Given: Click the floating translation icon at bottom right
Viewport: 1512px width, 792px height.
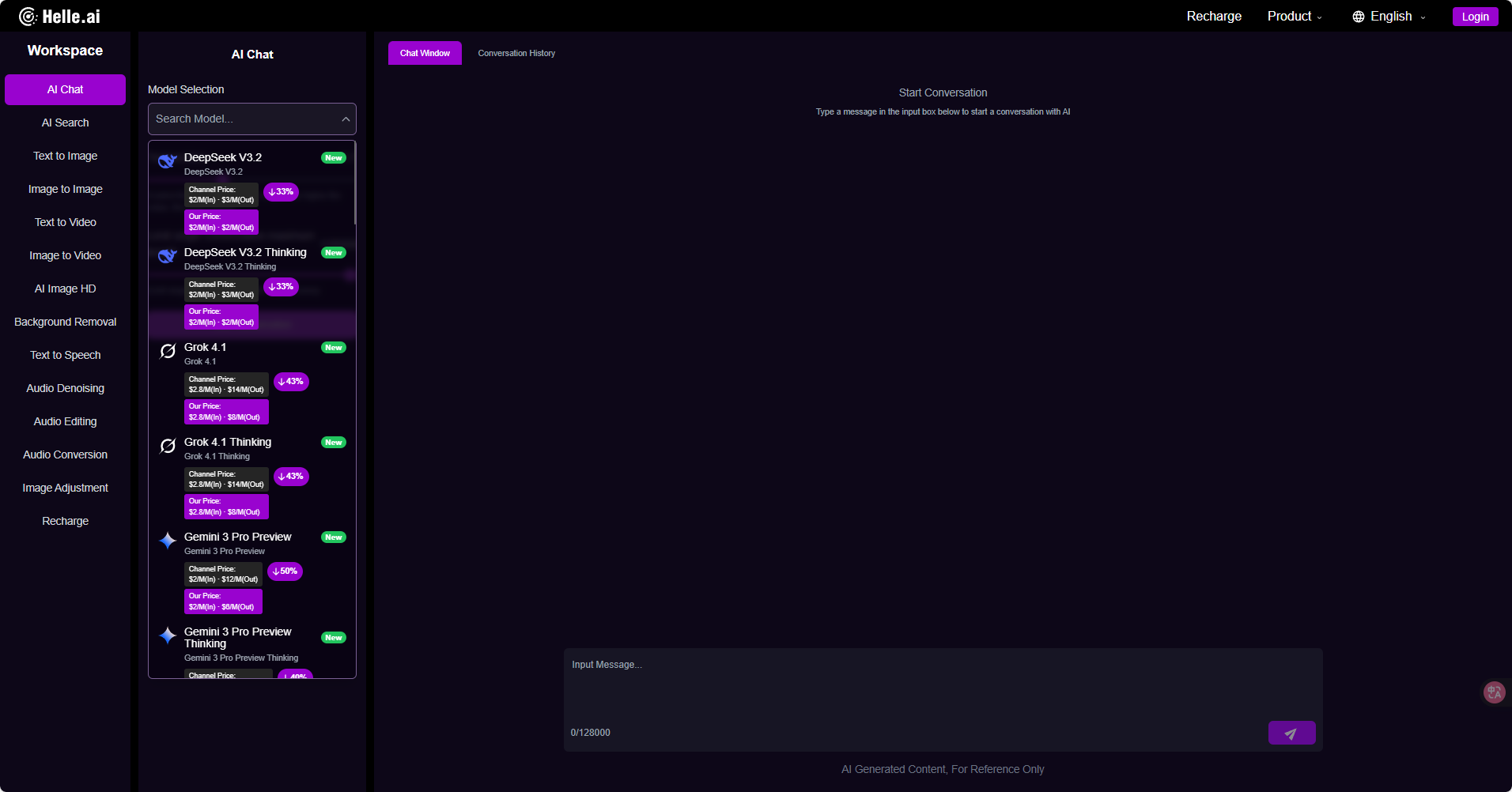Looking at the screenshot, I should pyautogui.click(x=1494, y=692).
